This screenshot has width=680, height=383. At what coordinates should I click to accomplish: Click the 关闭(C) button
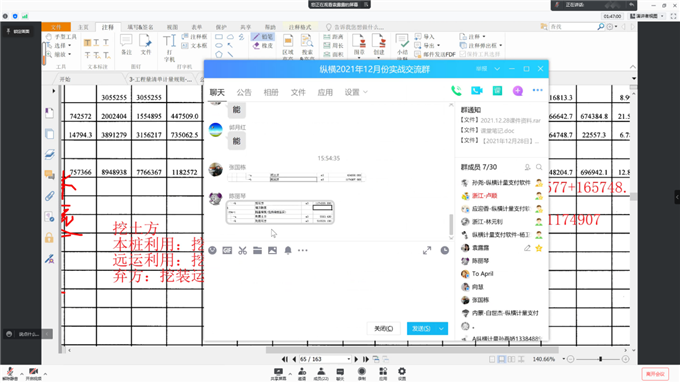tap(384, 329)
